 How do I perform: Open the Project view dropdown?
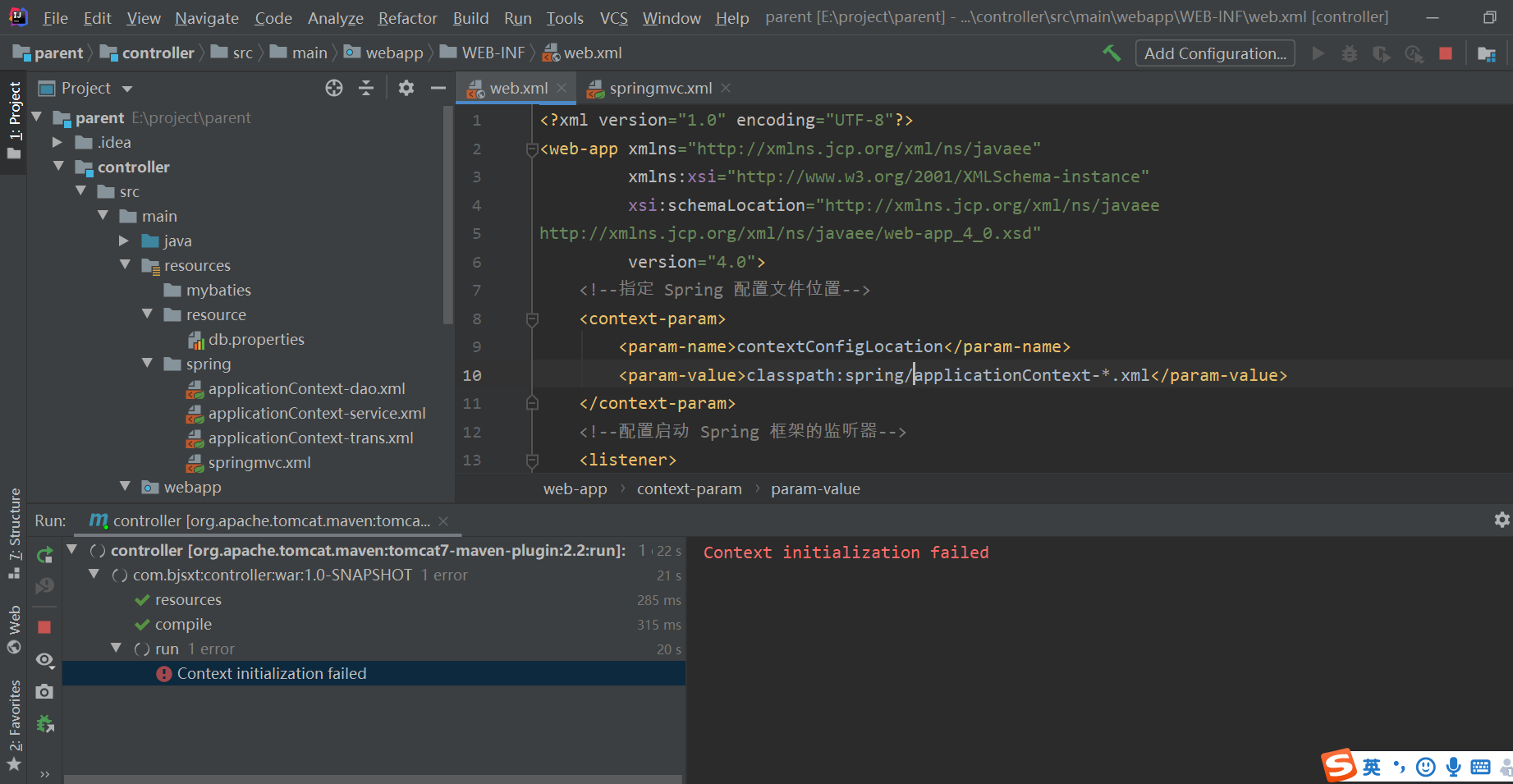pos(127,89)
